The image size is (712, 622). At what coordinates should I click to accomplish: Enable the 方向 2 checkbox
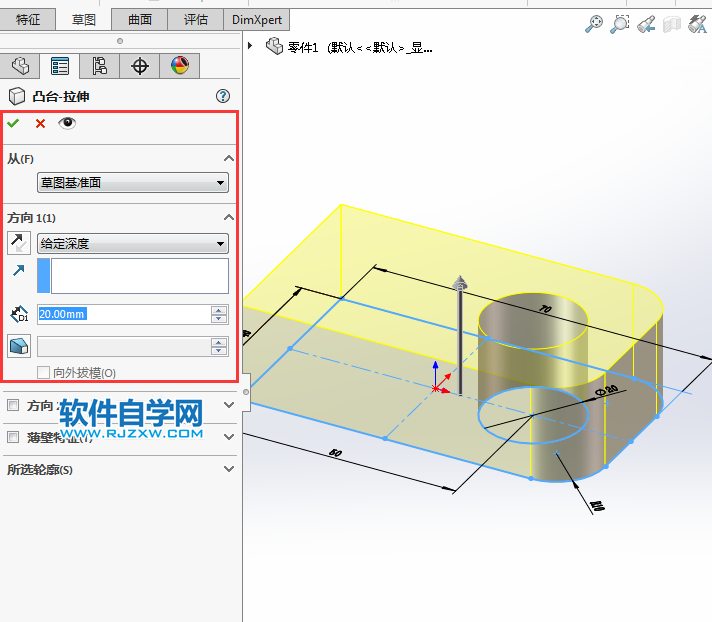pos(13,405)
